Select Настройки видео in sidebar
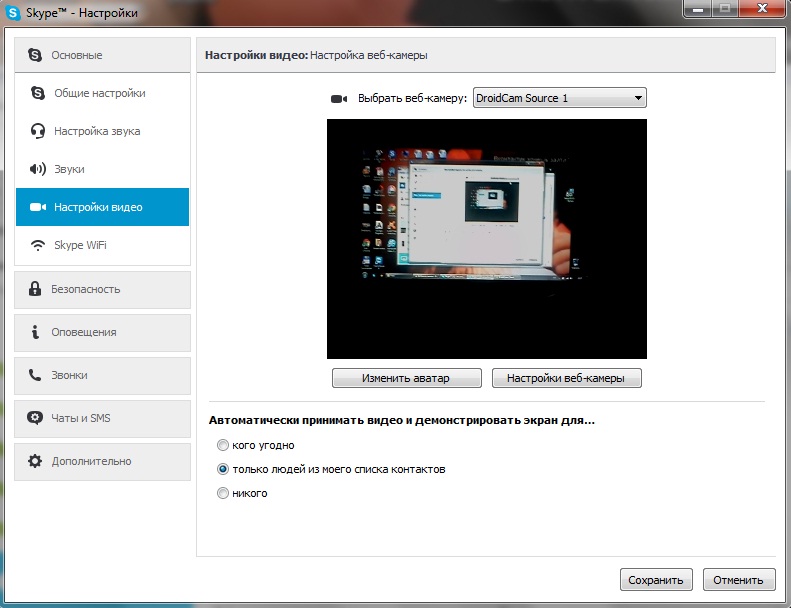Screen dimensions: 791x608 pyautogui.click(x=102, y=207)
